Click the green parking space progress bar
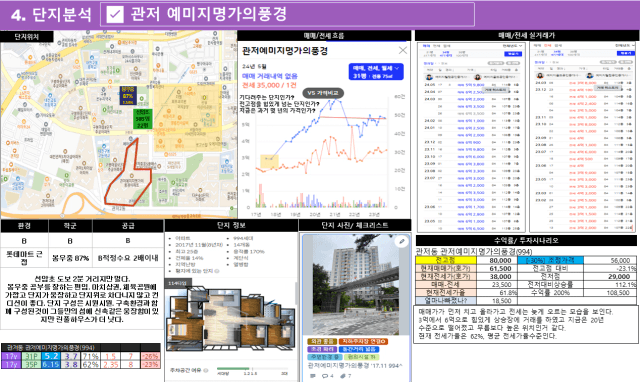The width and height of the screenshot is (640, 382). click(x=233, y=369)
